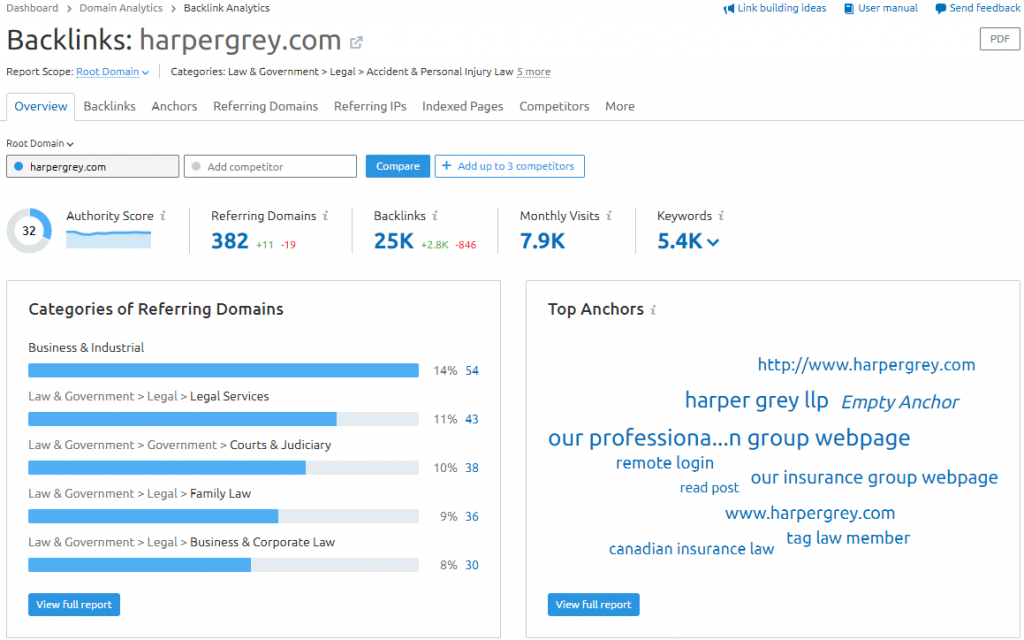Image resolution: width=1024 pixels, height=640 pixels.
Task: Click the harper grey llp anchor
Action: [x=756, y=400]
